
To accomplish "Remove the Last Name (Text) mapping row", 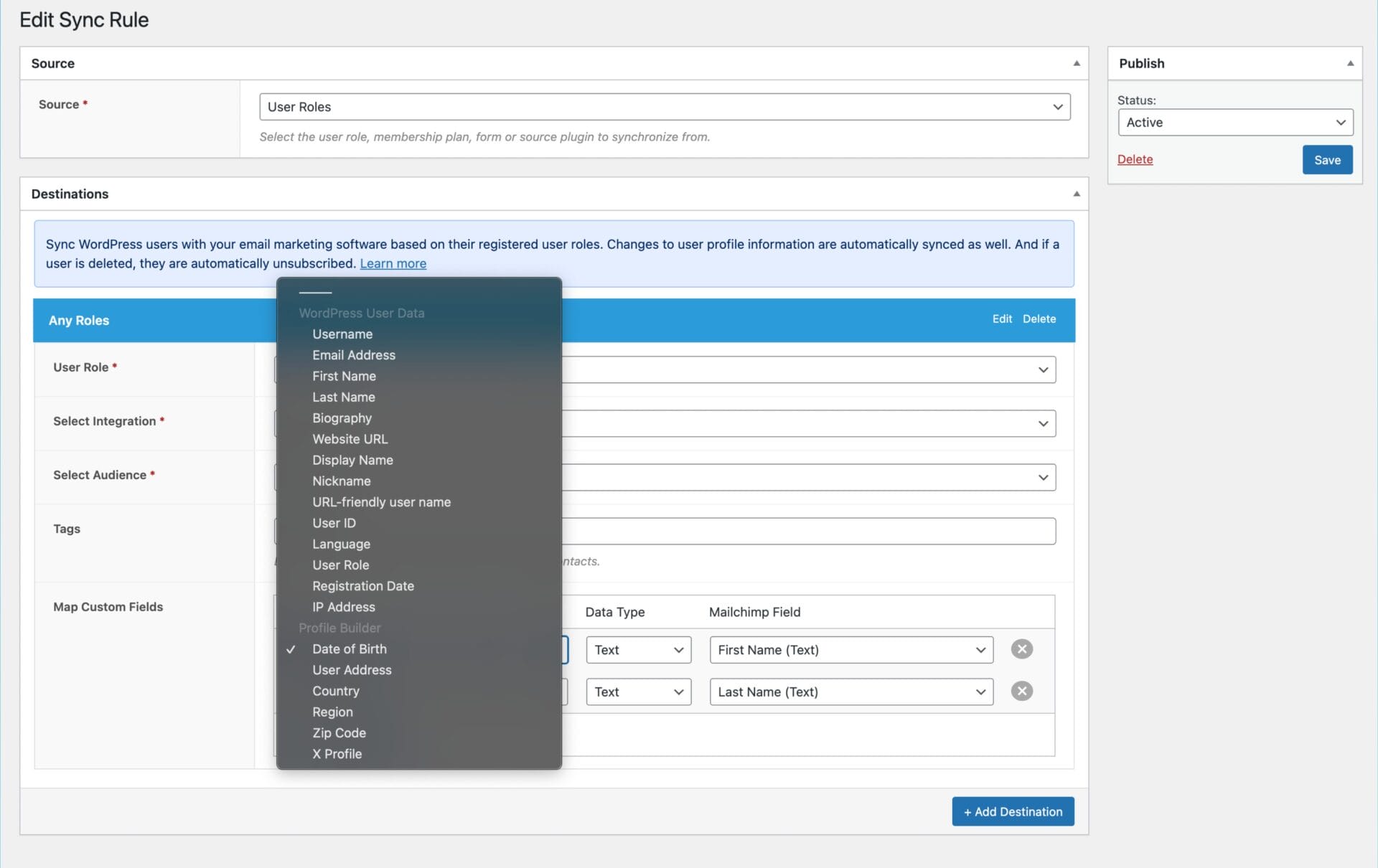I will pyautogui.click(x=1021, y=691).
